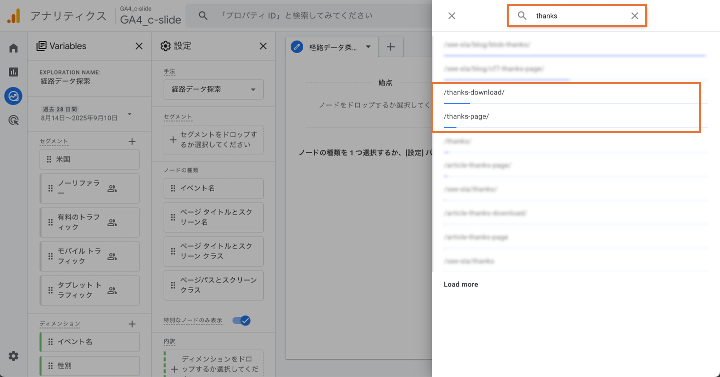Open the tab options dropdown arrow
720x377 pixels.
tap(368, 47)
